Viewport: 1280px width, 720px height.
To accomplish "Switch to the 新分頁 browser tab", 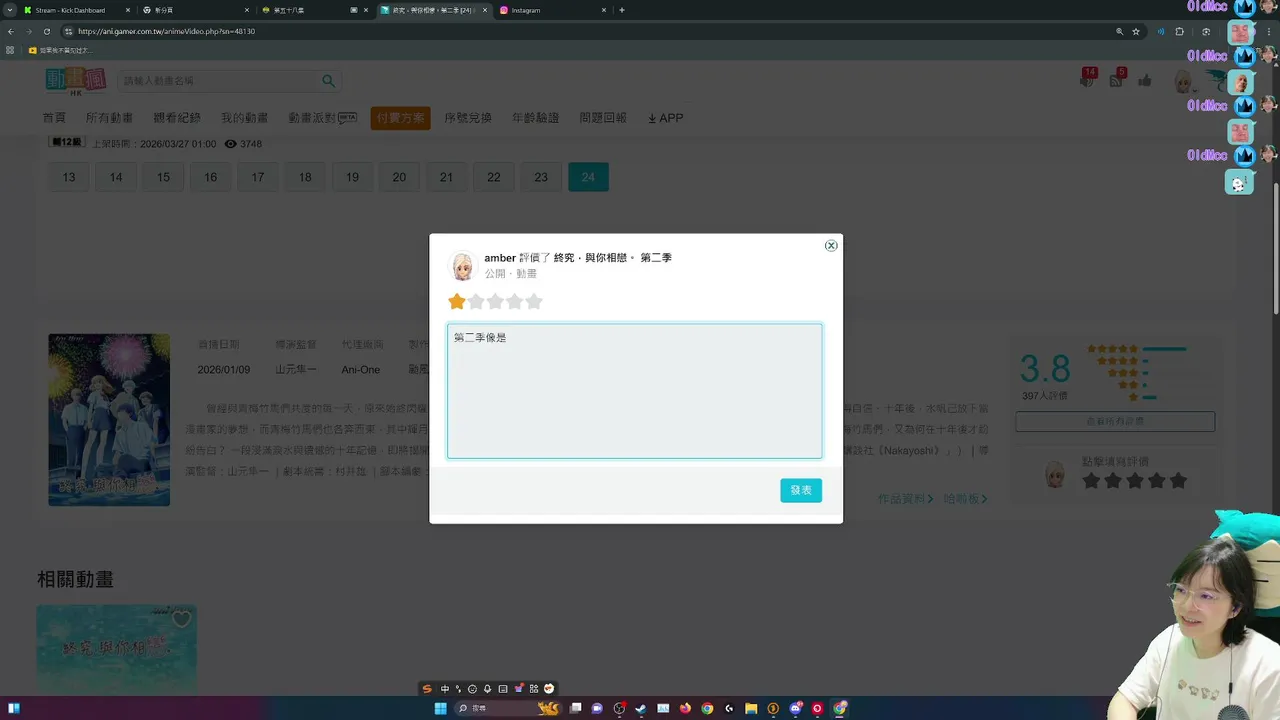I will (195, 10).
